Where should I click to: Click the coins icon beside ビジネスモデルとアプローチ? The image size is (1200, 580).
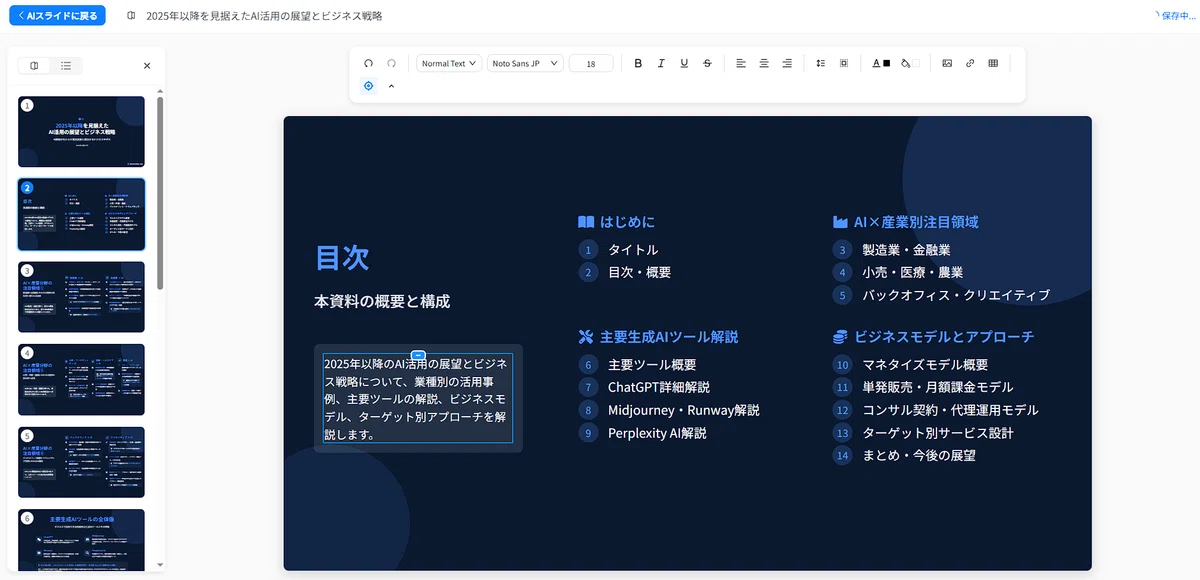[841, 337]
